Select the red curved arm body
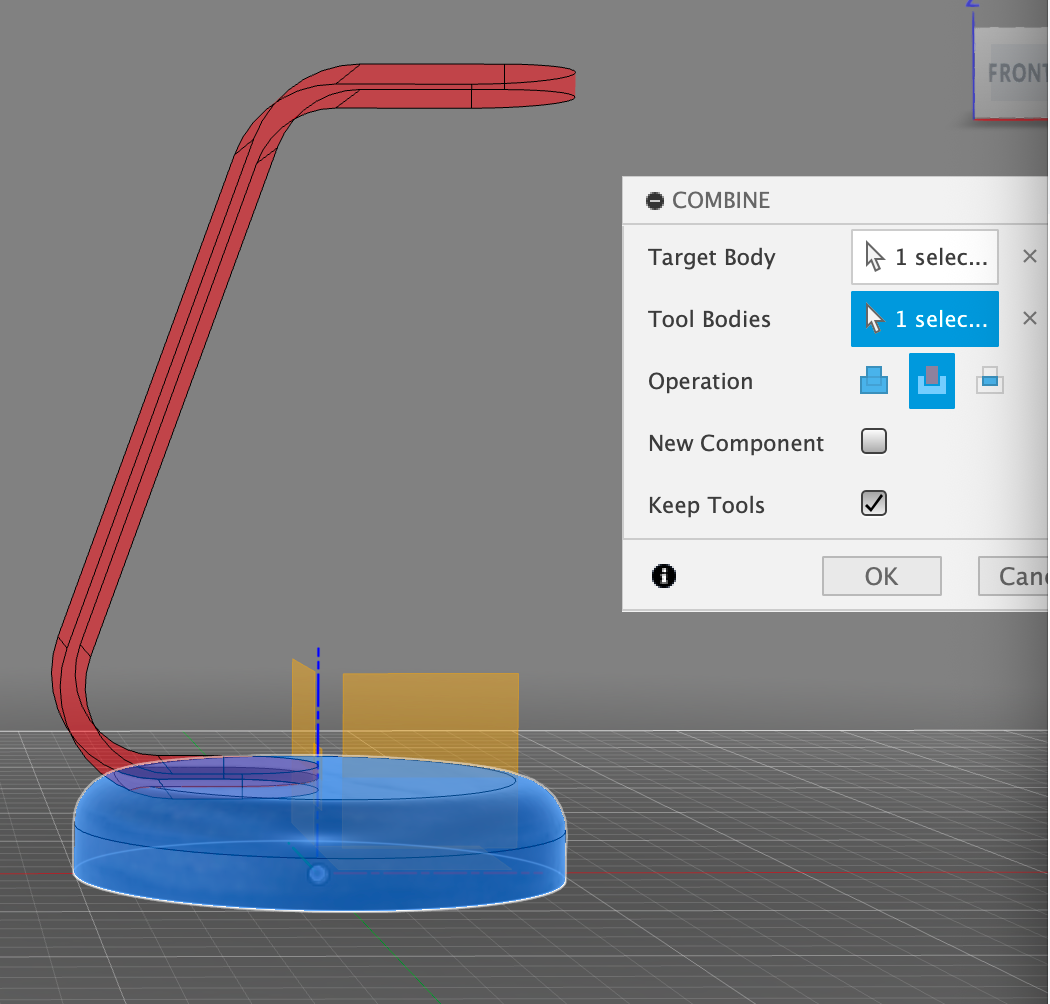 click(x=160, y=400)
